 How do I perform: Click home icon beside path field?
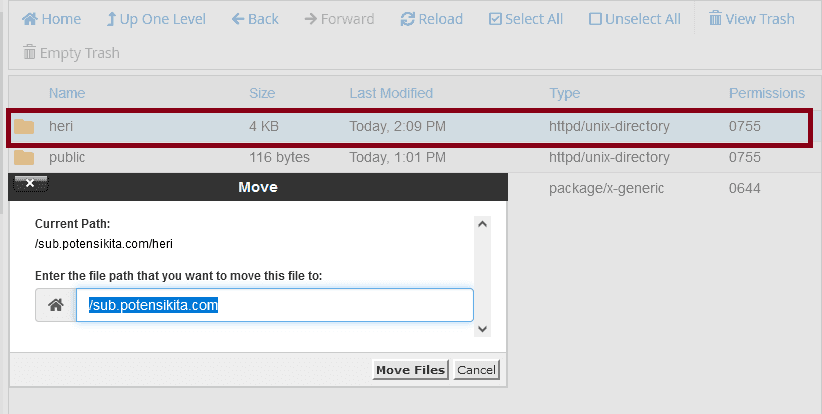[x=56, y=305]
